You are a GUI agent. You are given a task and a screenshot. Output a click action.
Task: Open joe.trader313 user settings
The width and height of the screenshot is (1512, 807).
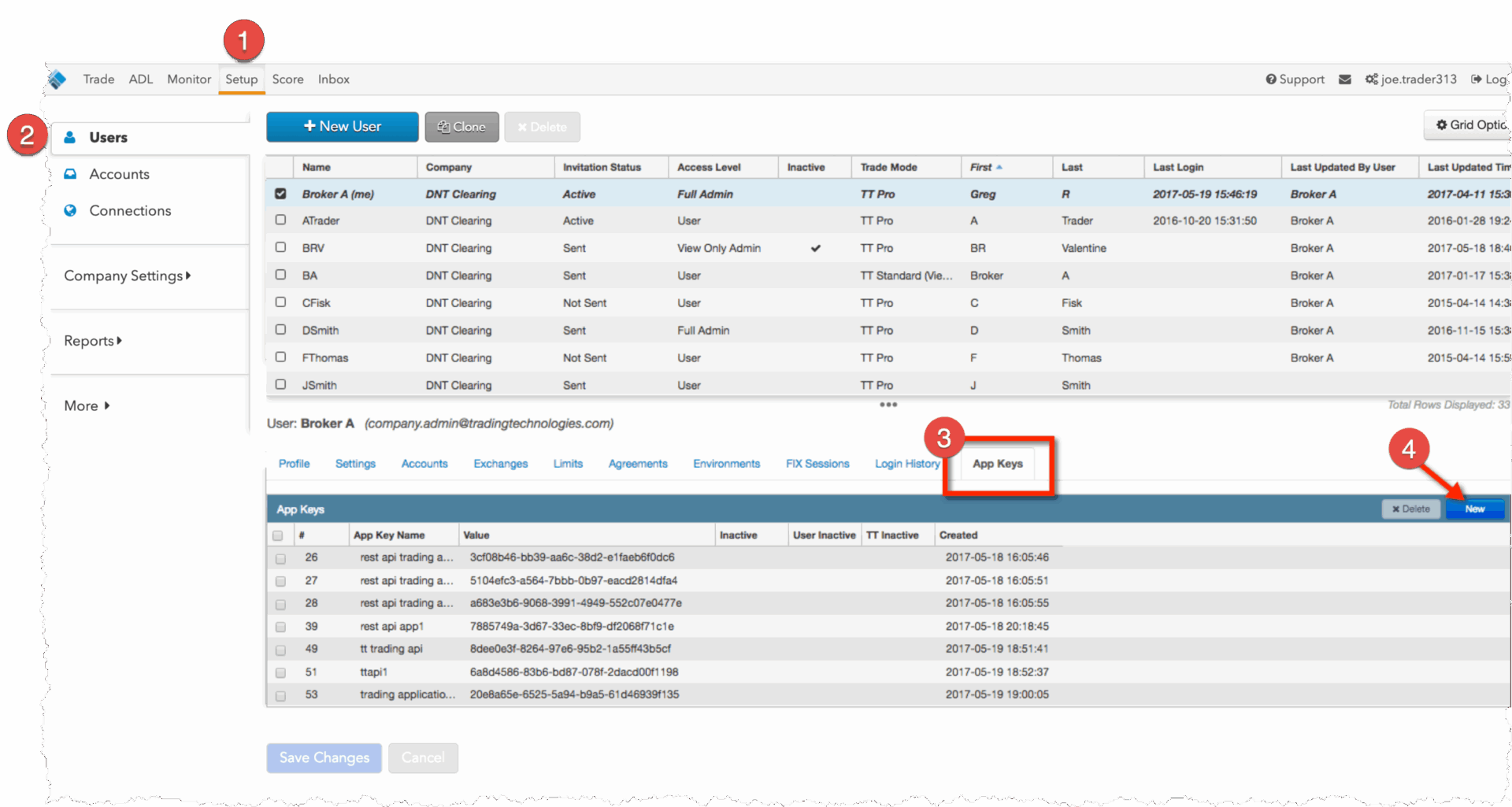tap(1411, 80)
